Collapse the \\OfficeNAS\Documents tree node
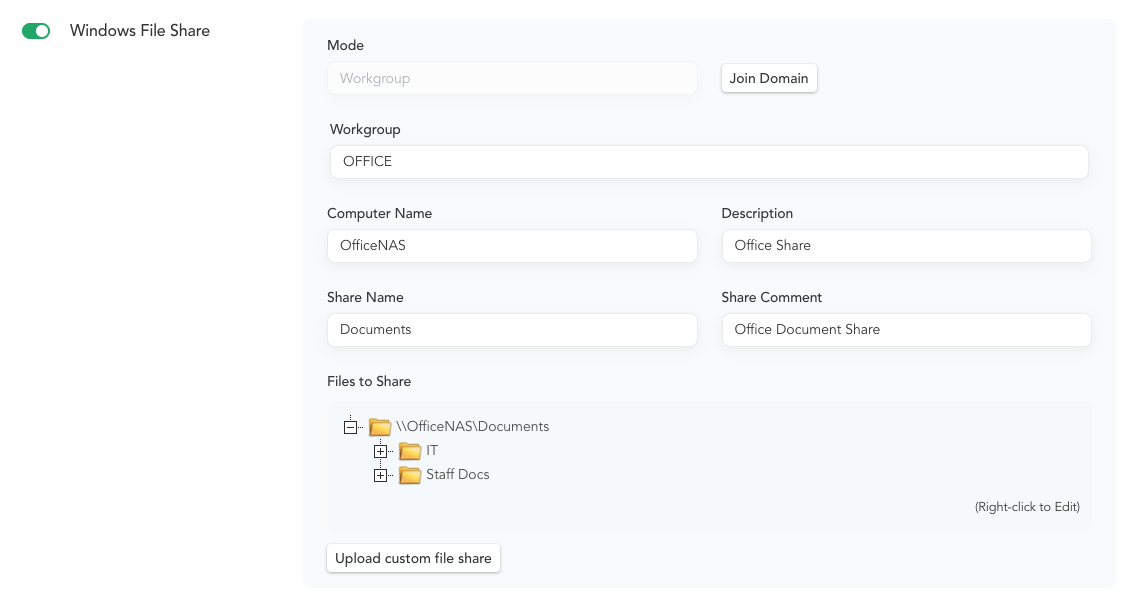The height and width of the screenshot is (606, 1138). (351, 427)
